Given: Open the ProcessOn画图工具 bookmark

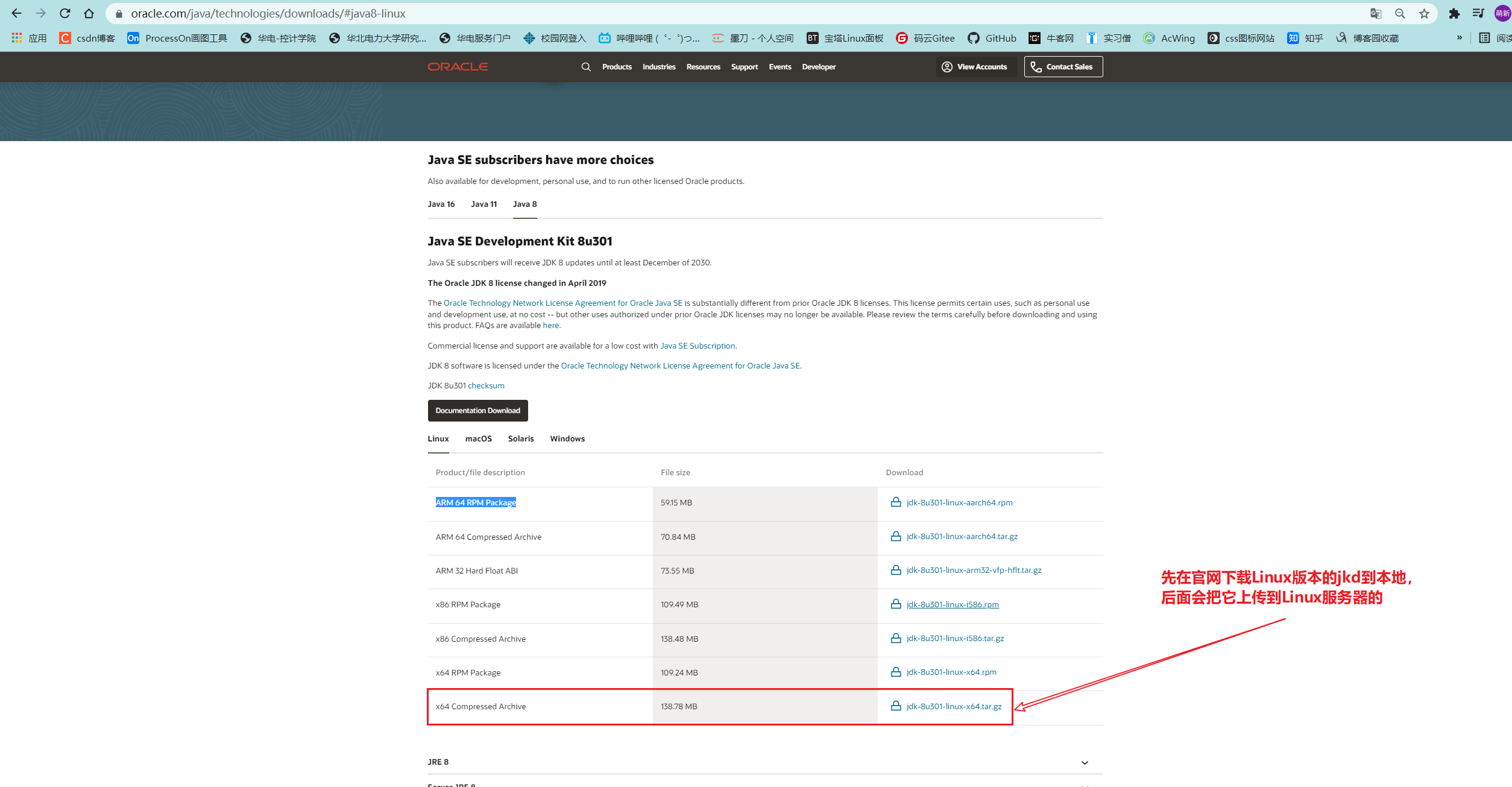Looking at the screenshot, I should [177, 38].
